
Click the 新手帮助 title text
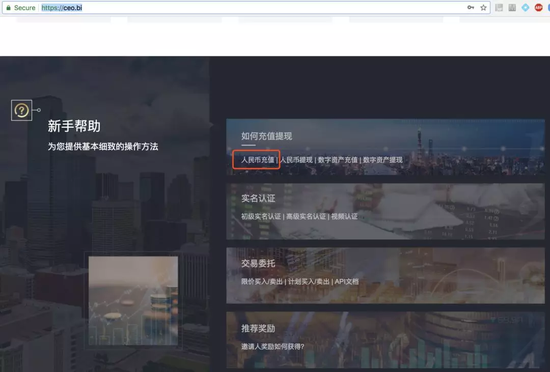[x=74, y=126]
